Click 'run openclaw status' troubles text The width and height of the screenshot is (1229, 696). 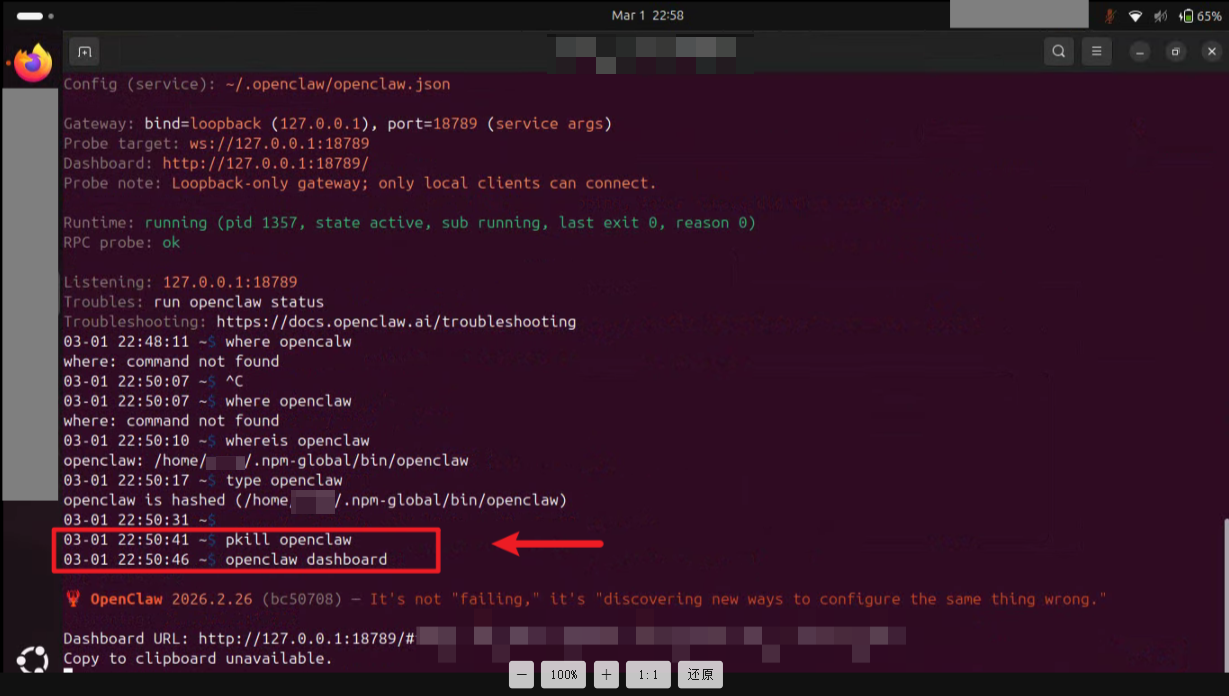click(239, 302)
